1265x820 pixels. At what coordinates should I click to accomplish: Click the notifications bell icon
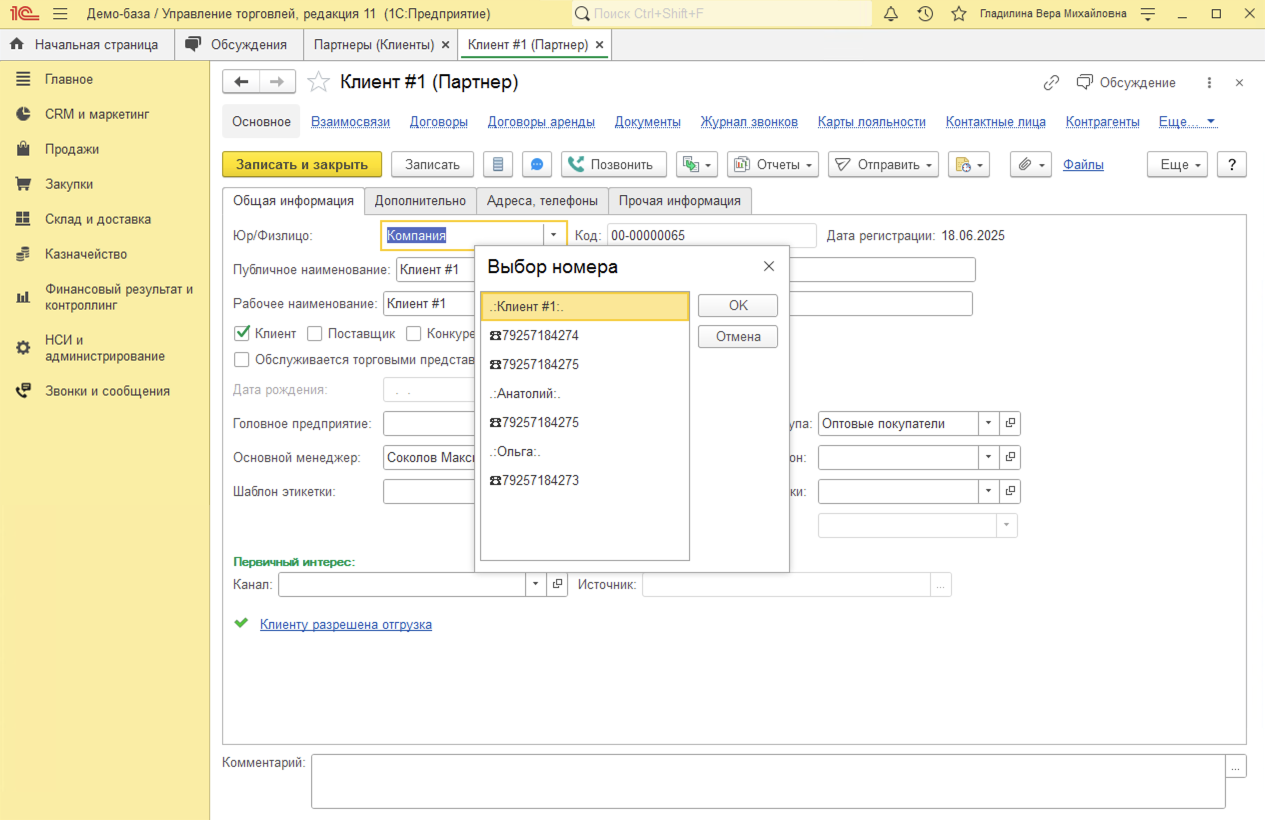pyautogui.click(x=891, y=14)
